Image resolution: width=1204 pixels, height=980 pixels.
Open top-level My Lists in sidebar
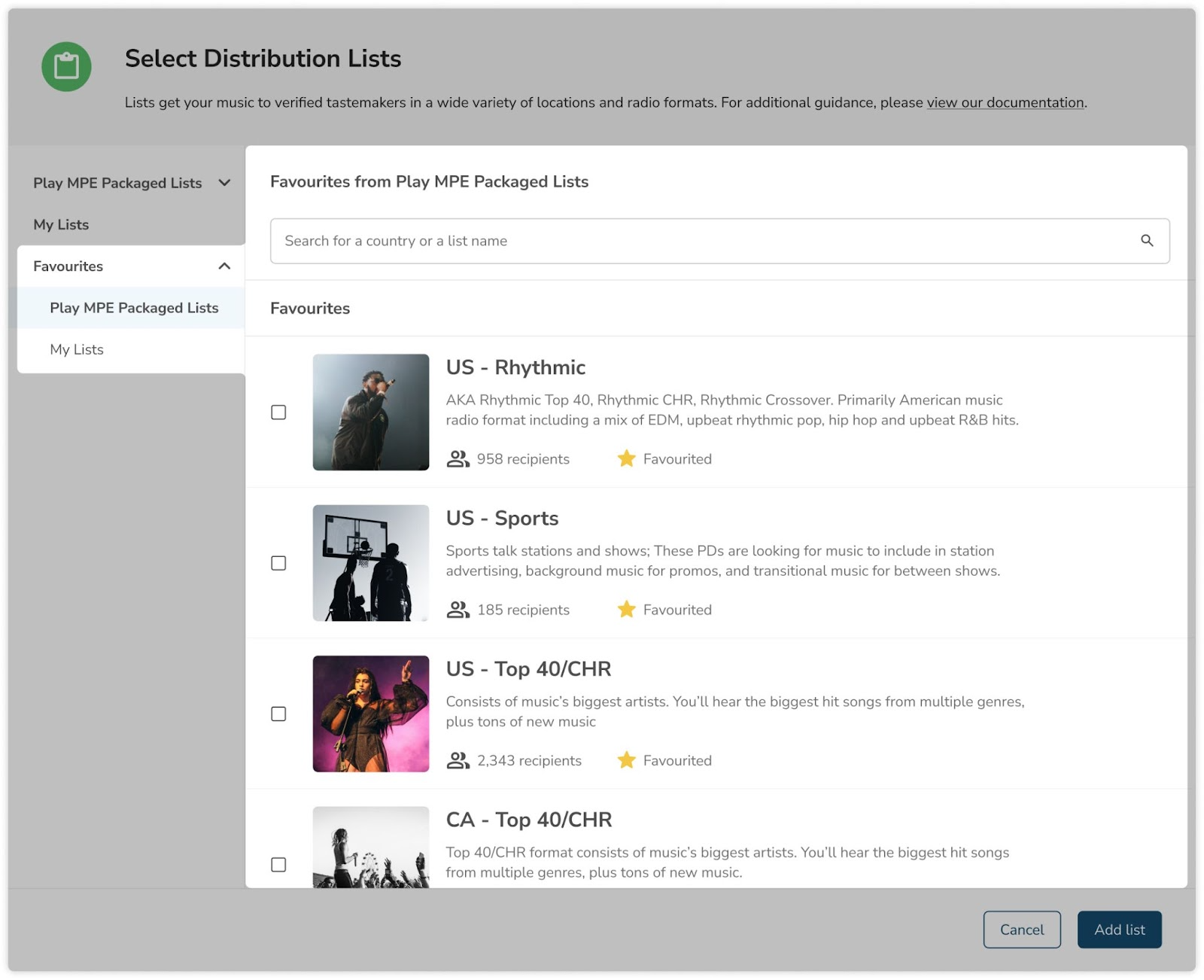61,224
